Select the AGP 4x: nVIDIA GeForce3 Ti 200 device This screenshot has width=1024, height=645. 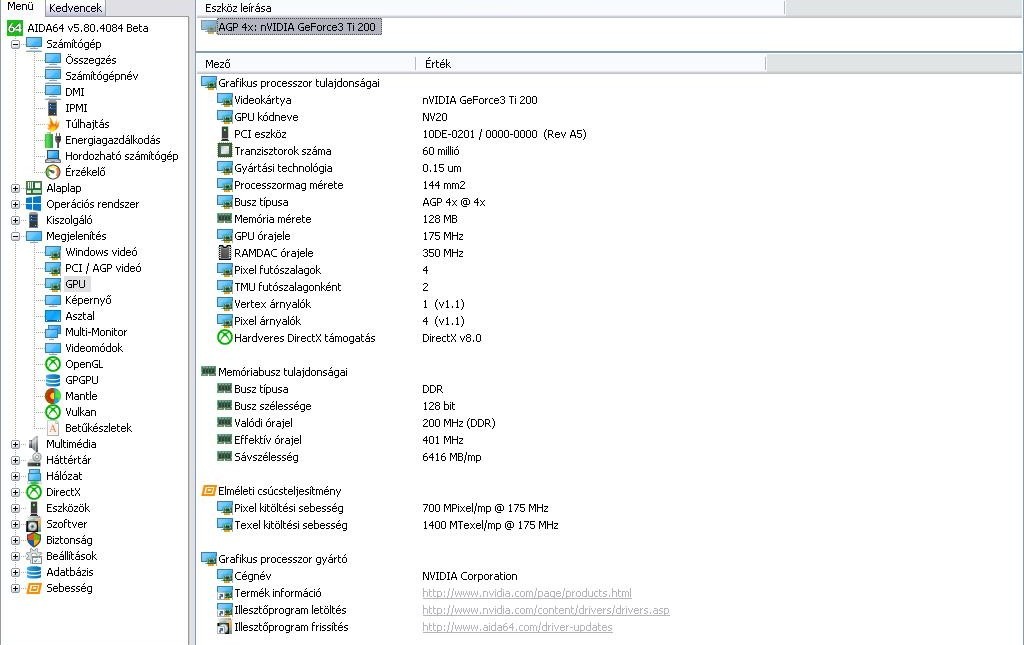(291, 27)
